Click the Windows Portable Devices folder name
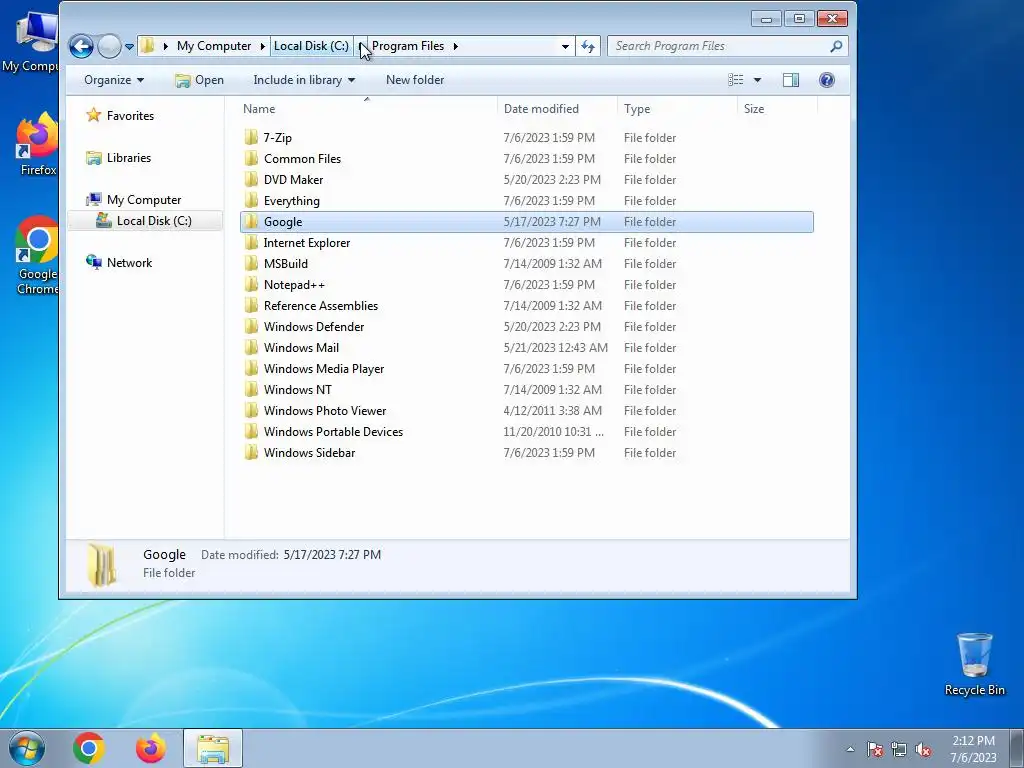Screen dimensions: 1024x768 pos(333,431)
